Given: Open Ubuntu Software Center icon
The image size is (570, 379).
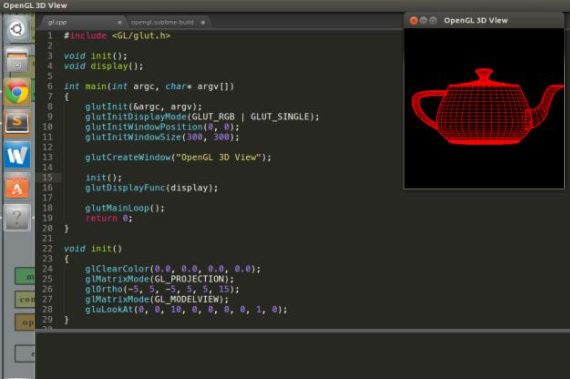Looking at the screenshot, I should click(17, 186).
